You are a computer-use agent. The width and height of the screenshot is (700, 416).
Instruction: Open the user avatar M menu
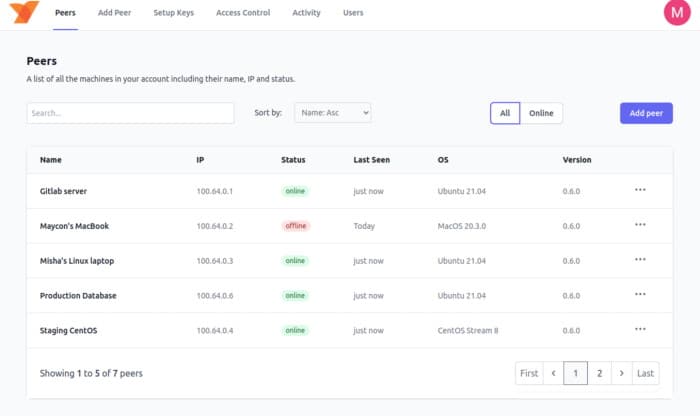click(677, 13)
